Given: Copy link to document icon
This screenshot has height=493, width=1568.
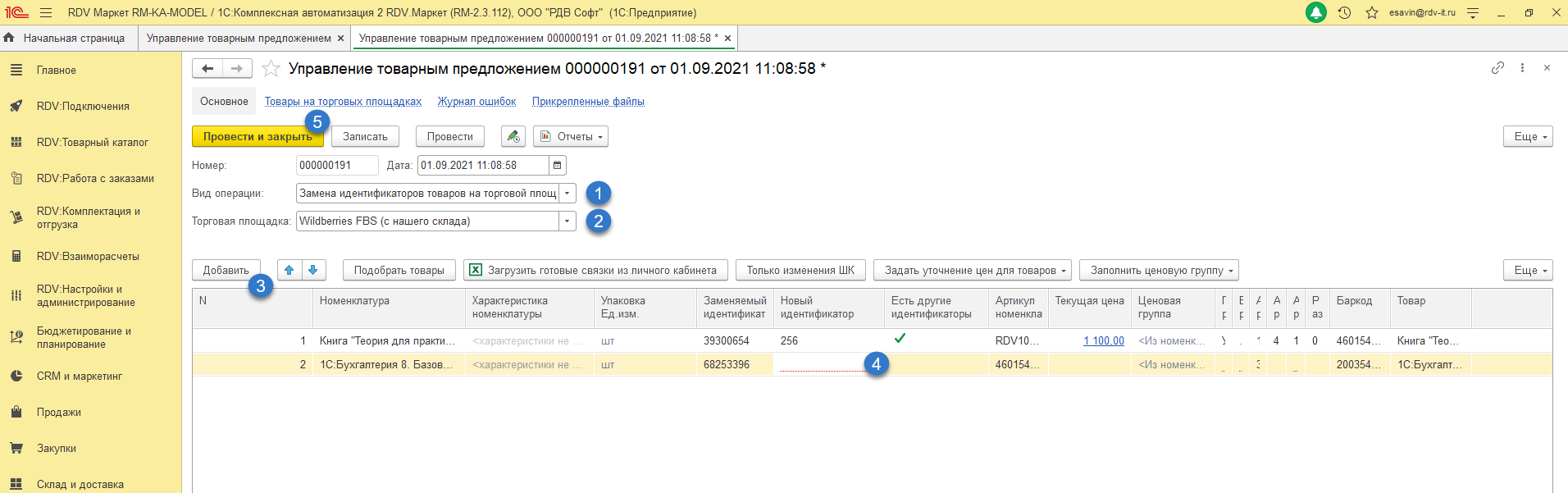Looking at the screenshot, I should point(1497,68).
